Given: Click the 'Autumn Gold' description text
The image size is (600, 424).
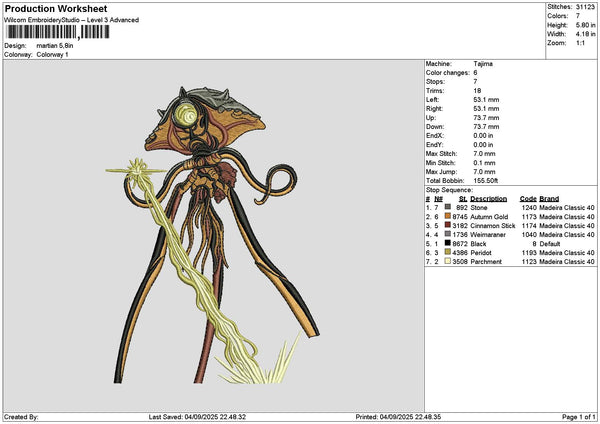Looking at the screenshot, I should 489,217.
